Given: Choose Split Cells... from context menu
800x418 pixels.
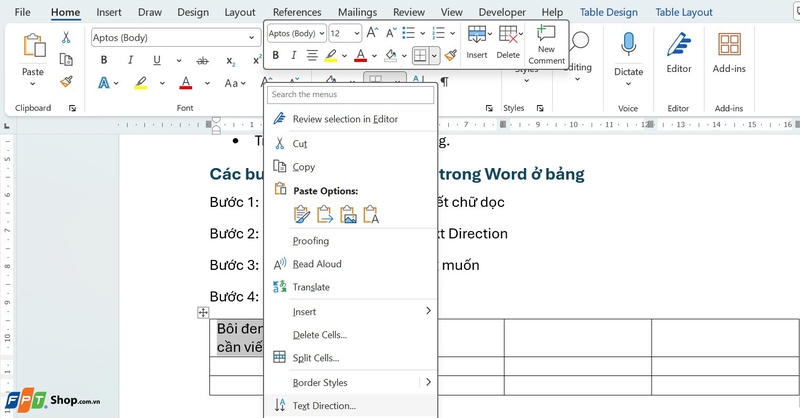Looking at the screenshot, I should pos(351,358).
